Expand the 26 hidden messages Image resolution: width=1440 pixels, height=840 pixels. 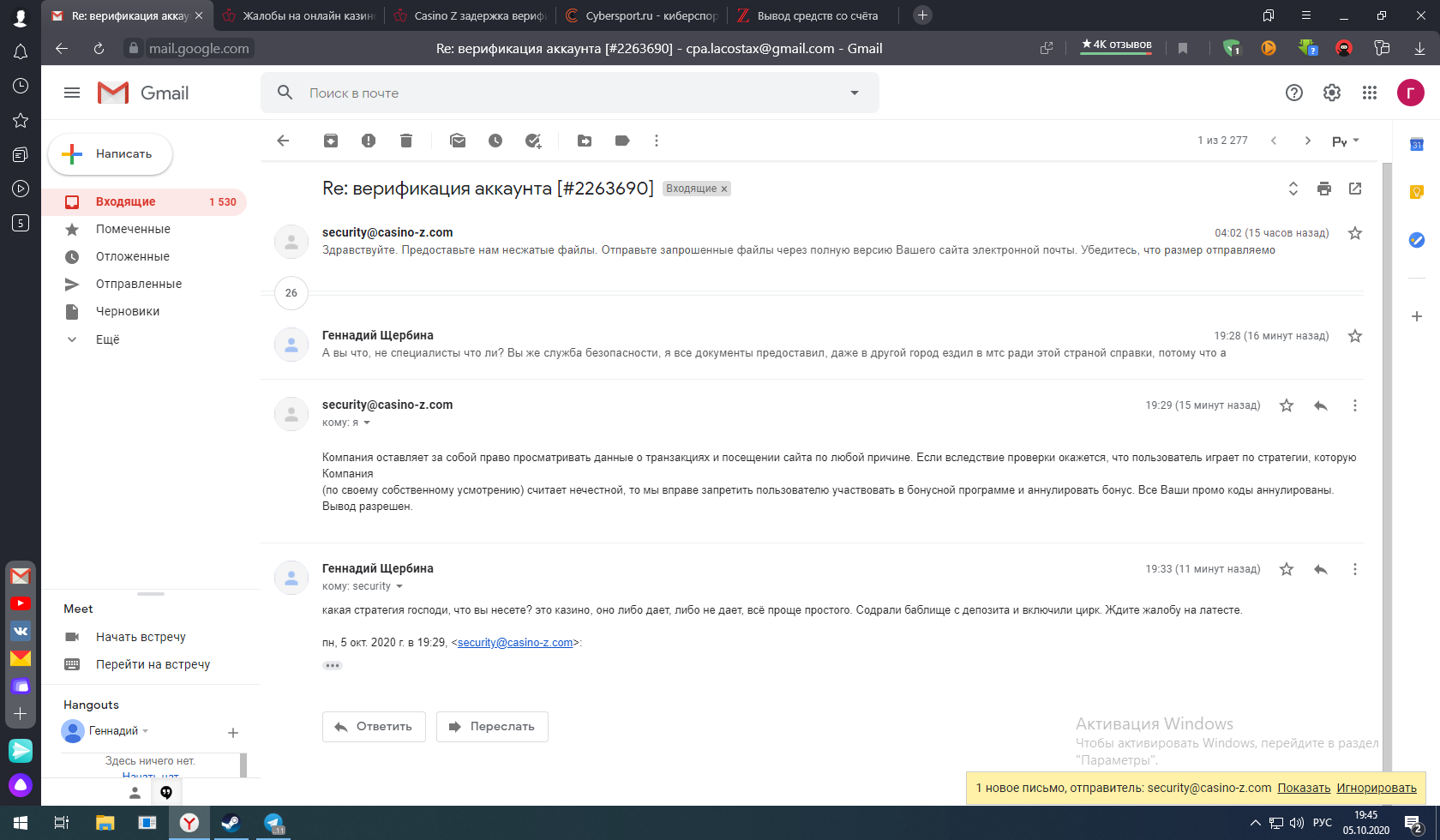pyautogui.click(x=291, y=293)
